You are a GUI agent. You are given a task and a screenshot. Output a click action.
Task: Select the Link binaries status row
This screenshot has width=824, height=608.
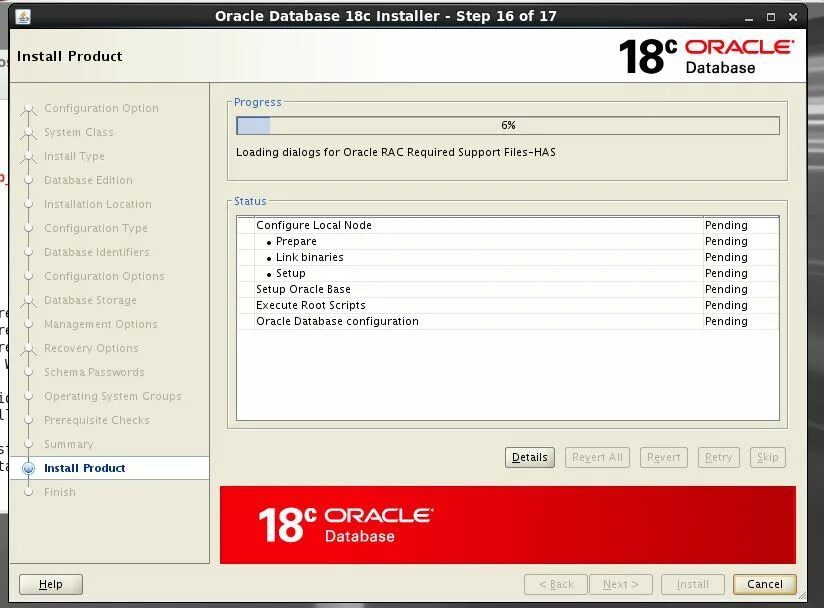[508, 257]
